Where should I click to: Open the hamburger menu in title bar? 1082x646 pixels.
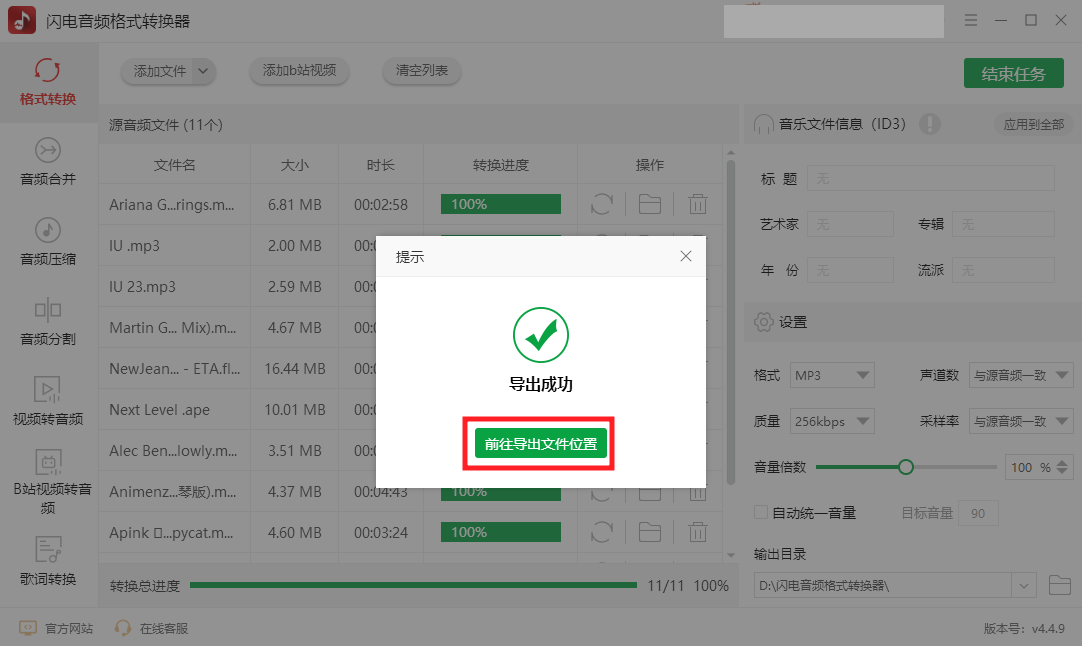pos(971,21)
